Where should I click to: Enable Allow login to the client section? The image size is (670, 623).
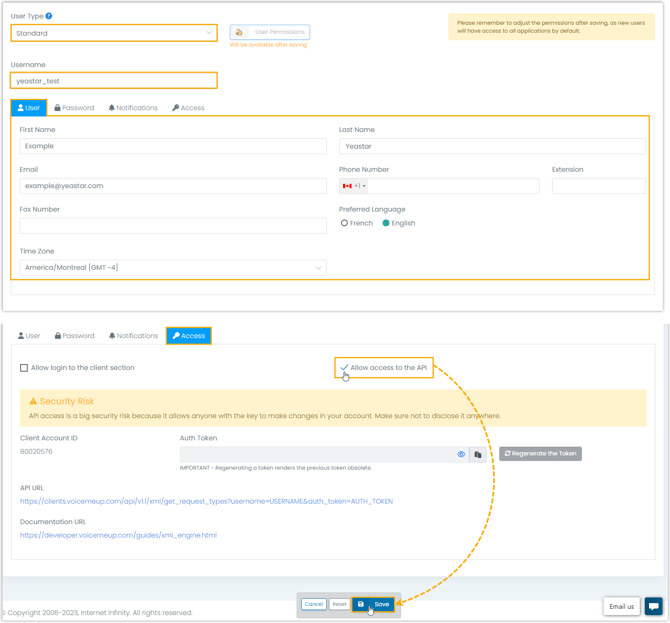click(24, 368)
